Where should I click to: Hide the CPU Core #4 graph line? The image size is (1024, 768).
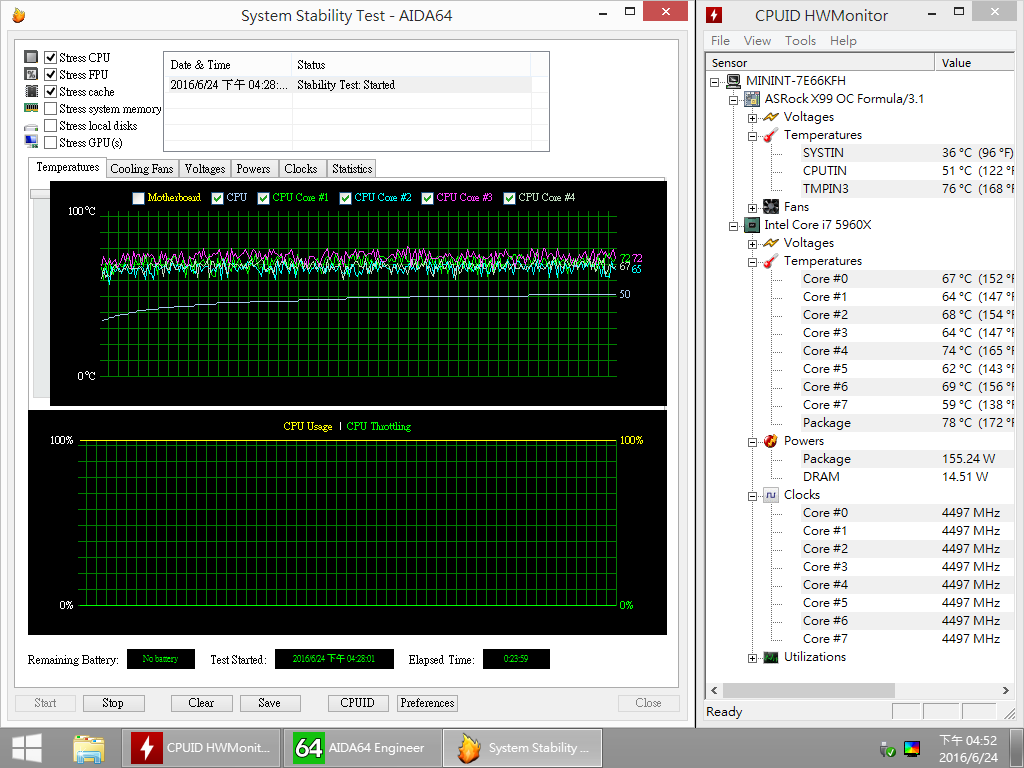[x=509, y=198]
